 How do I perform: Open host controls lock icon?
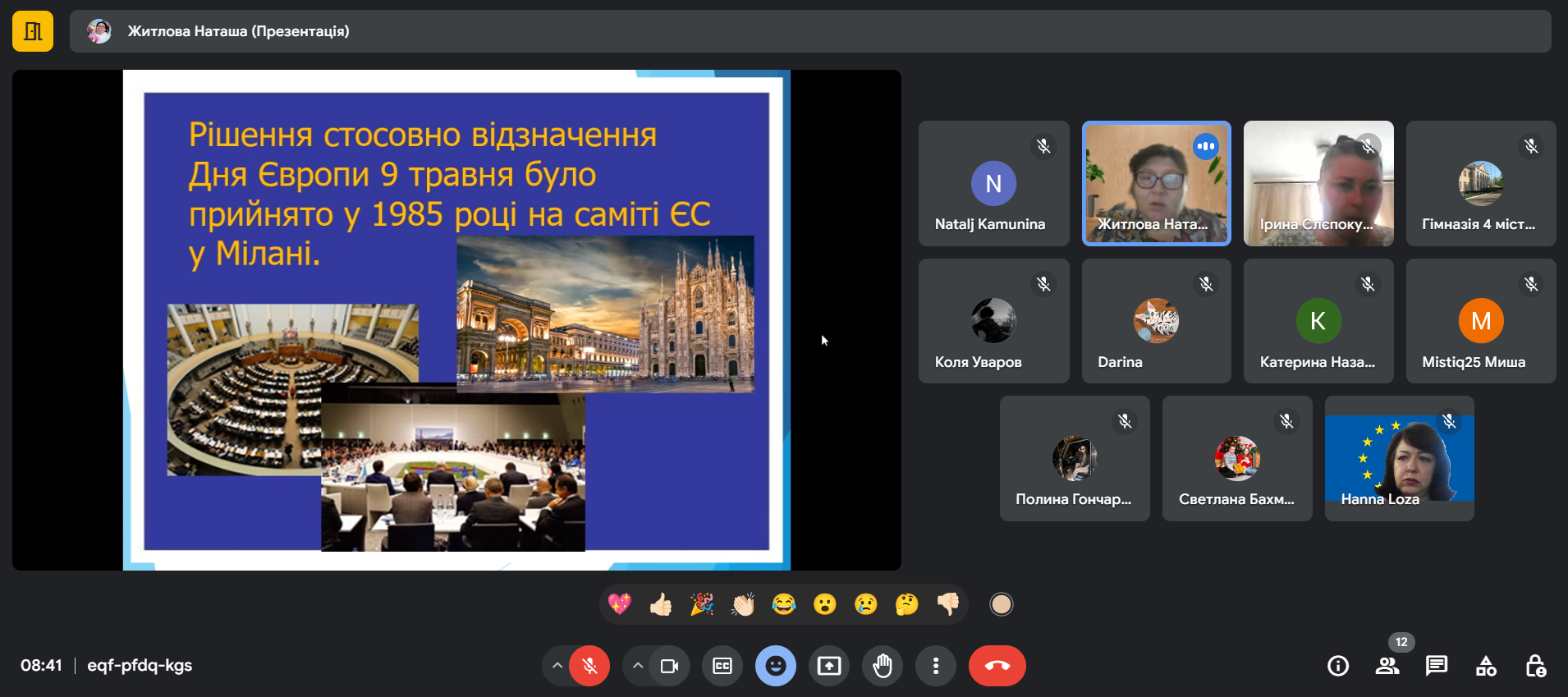(x=1535, y=666)
